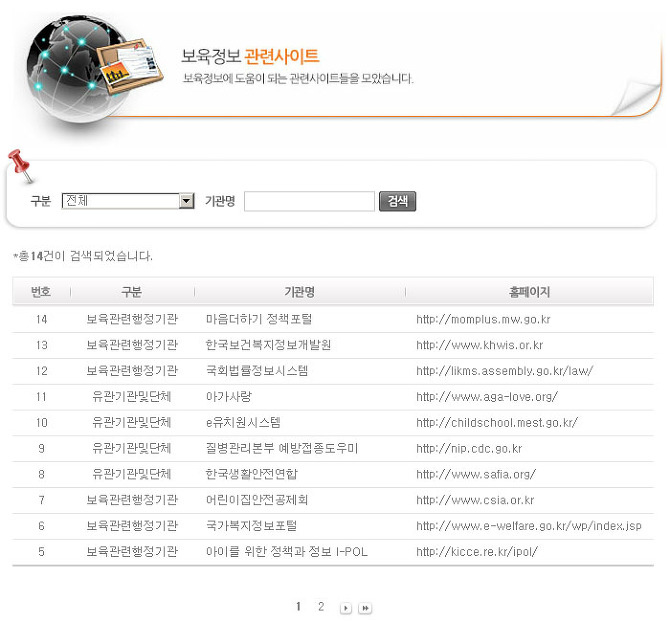Select the 한국생활안전연합 cell
Image resolution: width=670 pixels, height=622 pixels.
coord(252,474)
